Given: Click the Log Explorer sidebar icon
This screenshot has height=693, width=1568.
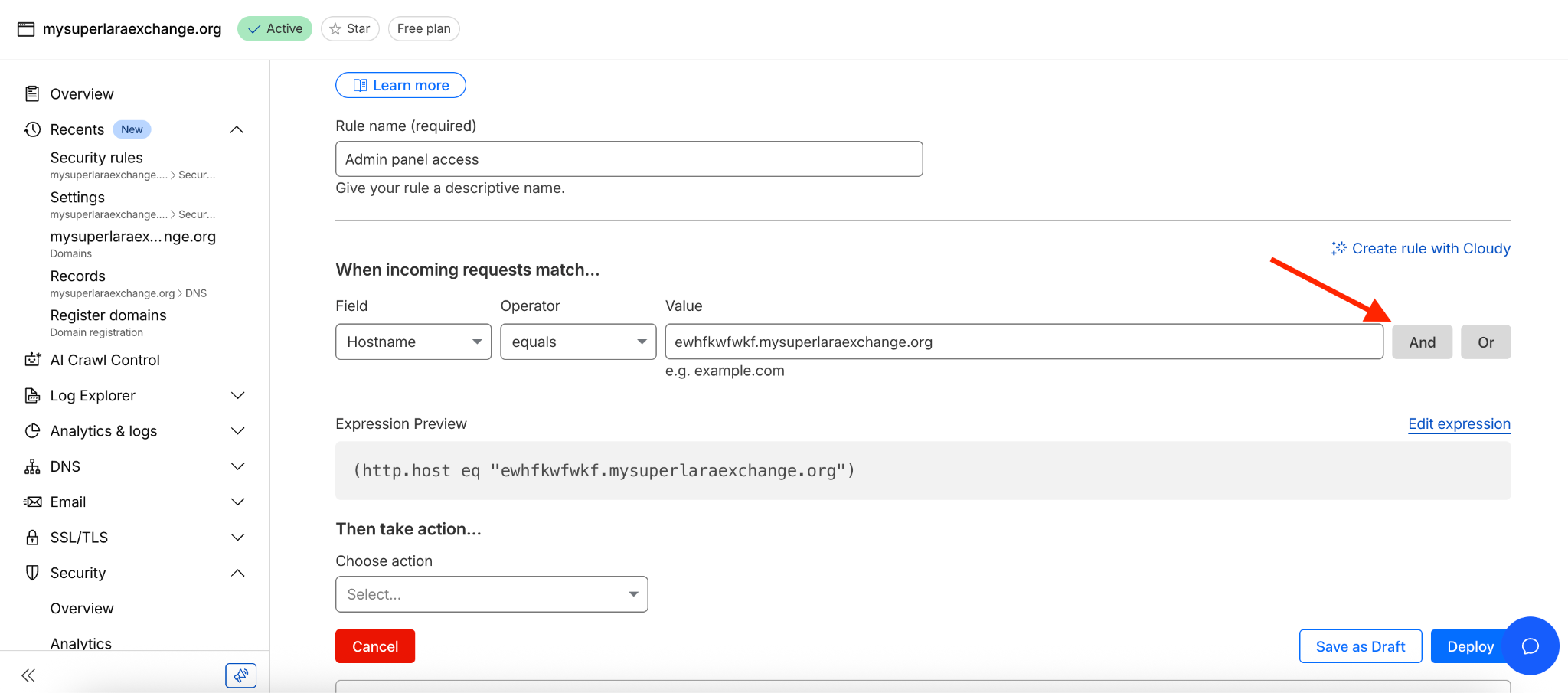Looking at the screenshot, I should [32, 396].
